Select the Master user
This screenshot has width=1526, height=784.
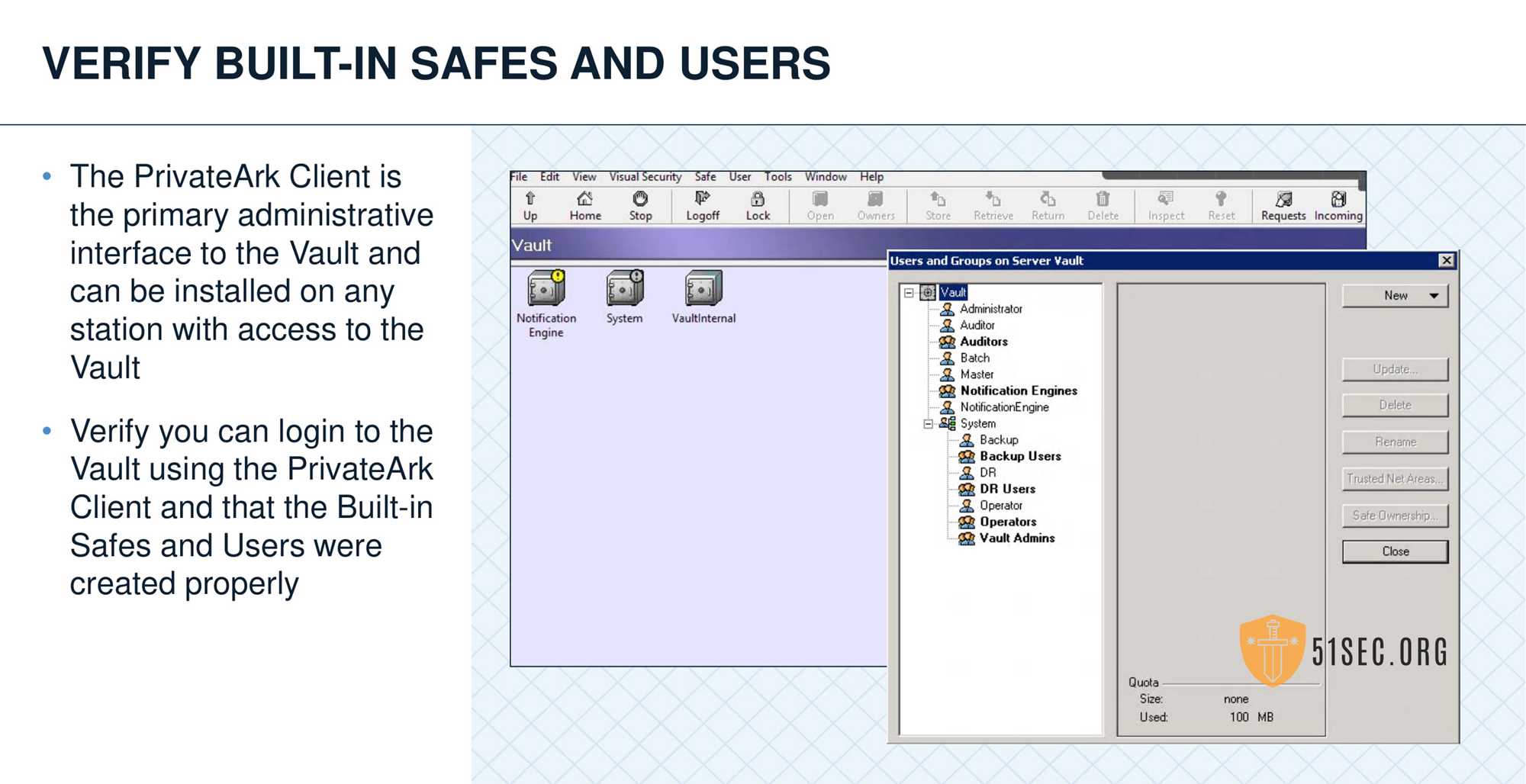tap(977, 374)
